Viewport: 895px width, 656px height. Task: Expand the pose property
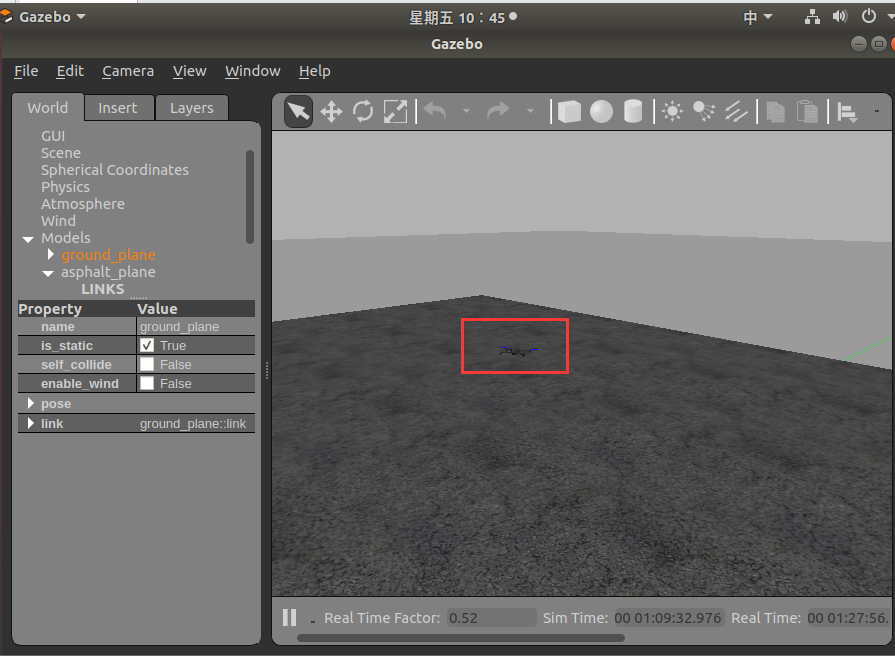point(31,403)
